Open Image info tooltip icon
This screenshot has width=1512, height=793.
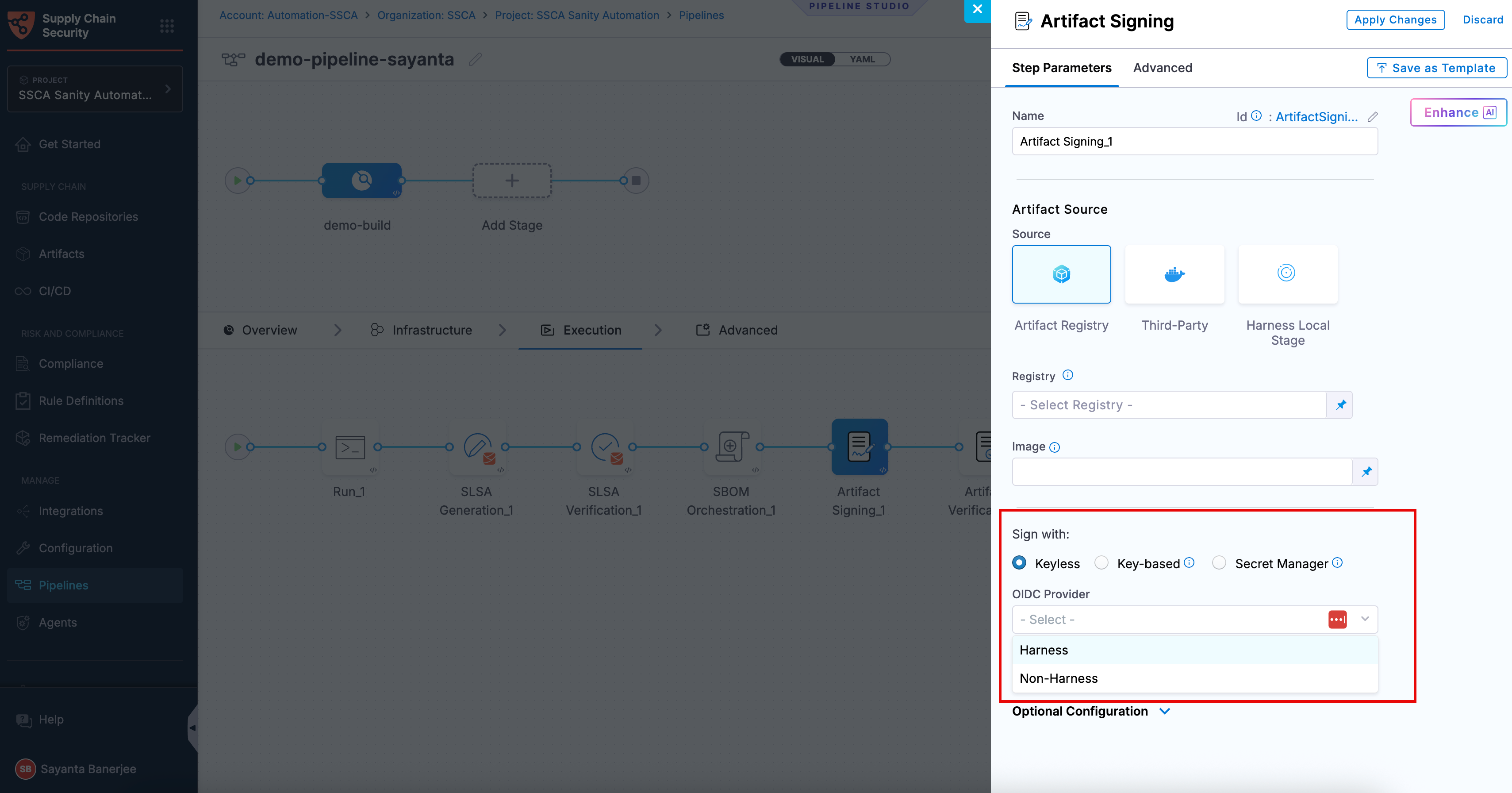1055,447
